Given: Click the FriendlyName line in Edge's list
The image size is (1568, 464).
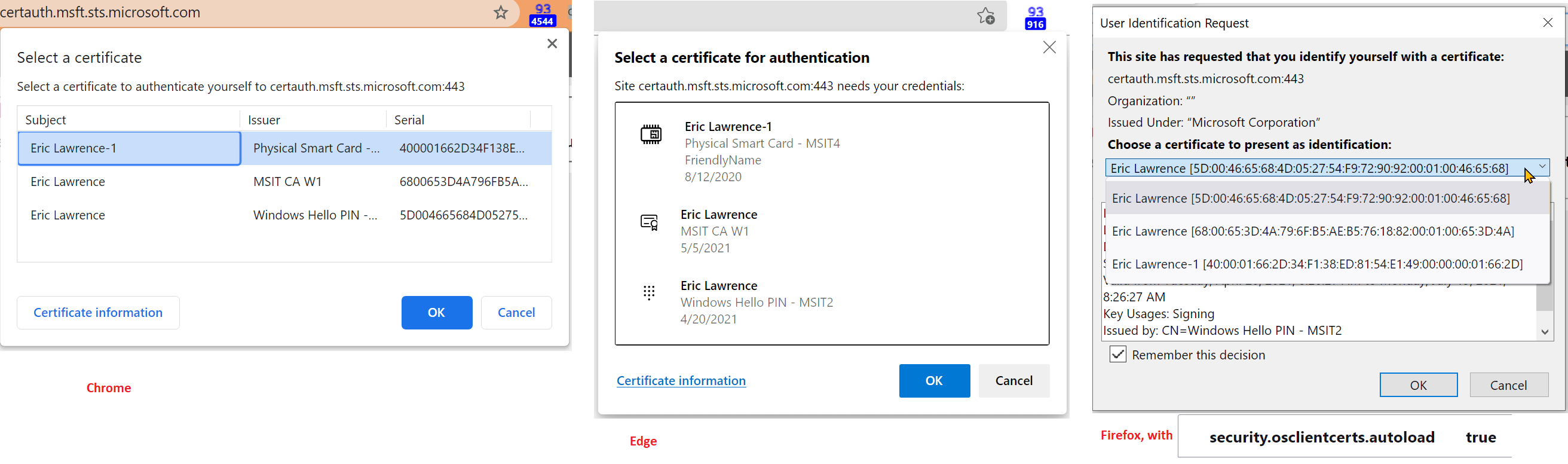Looking at the screenshot, I should coord(722,160).
